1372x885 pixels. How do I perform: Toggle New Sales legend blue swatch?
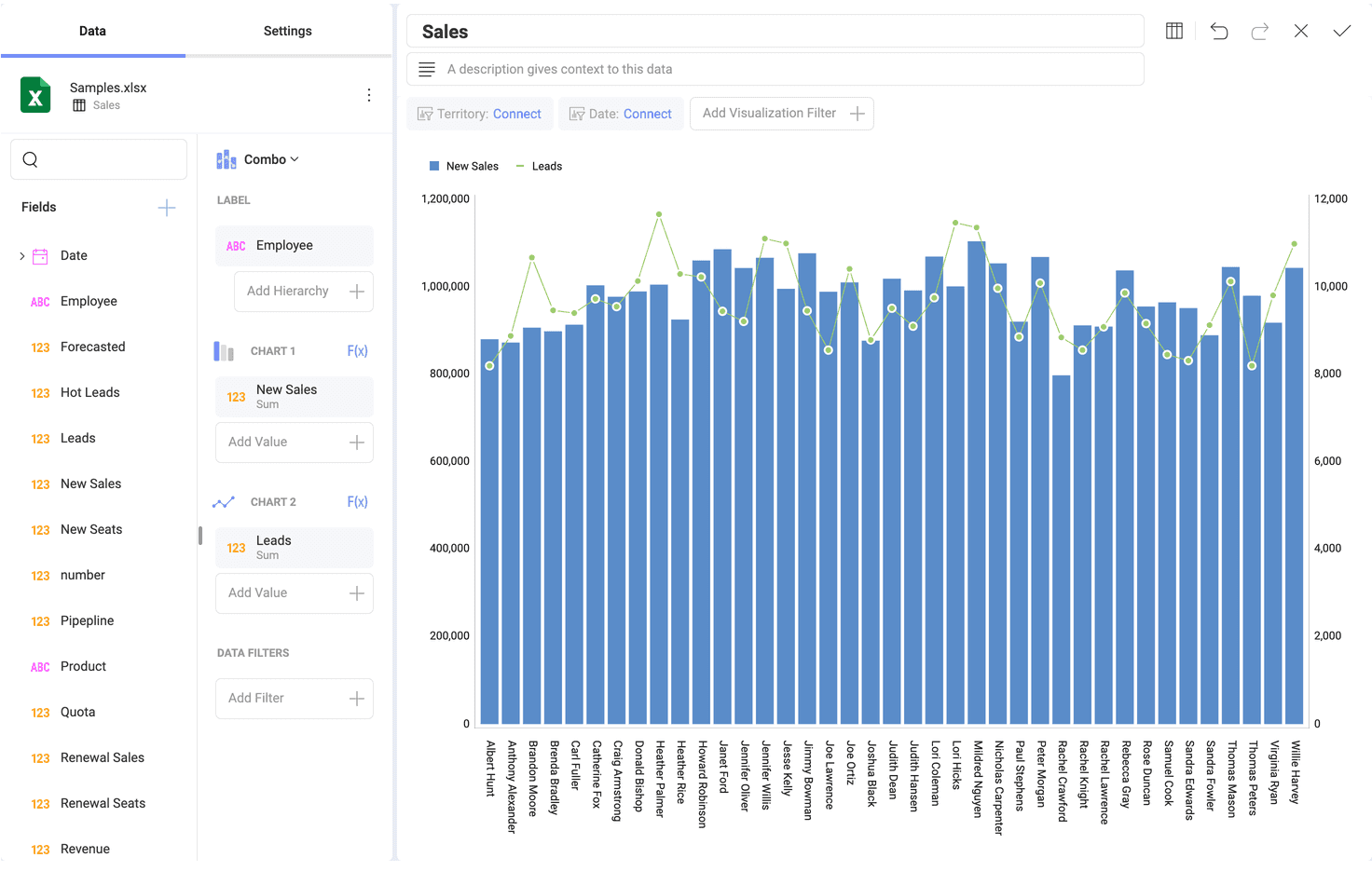tap(434, 167)
